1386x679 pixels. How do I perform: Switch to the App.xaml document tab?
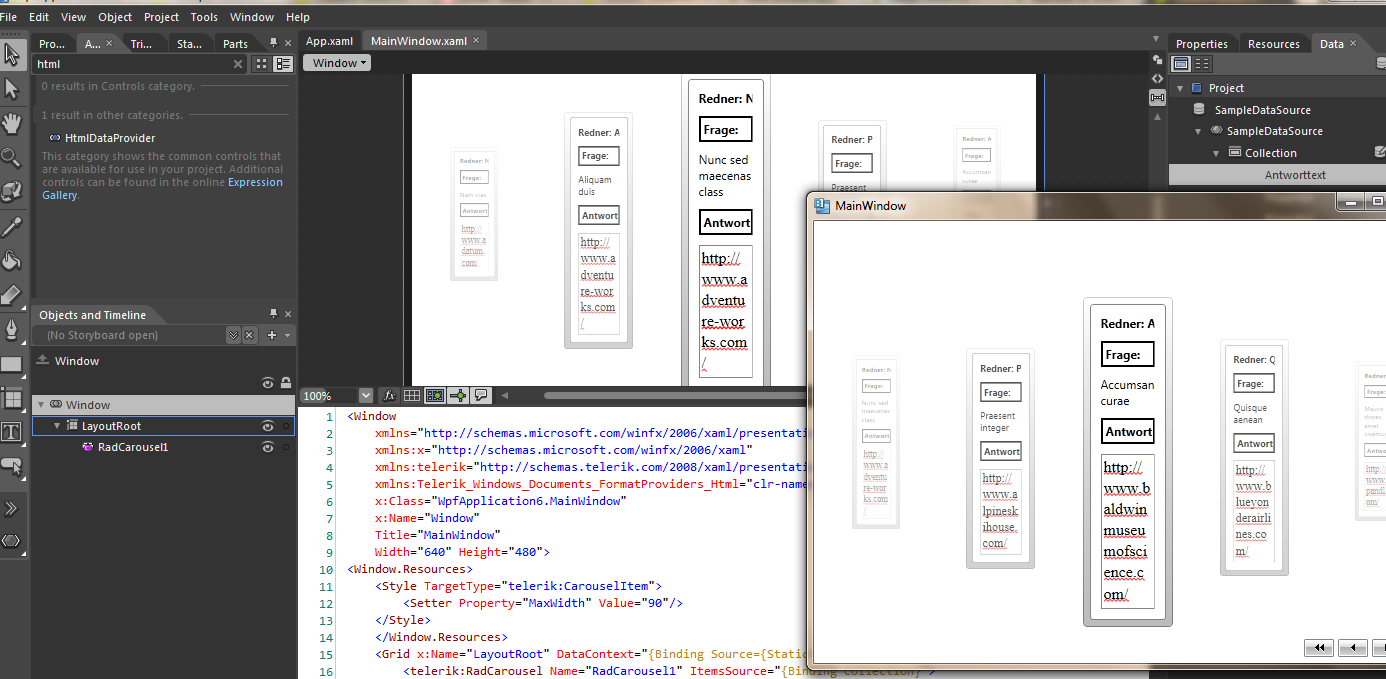[x=329, y=41]
